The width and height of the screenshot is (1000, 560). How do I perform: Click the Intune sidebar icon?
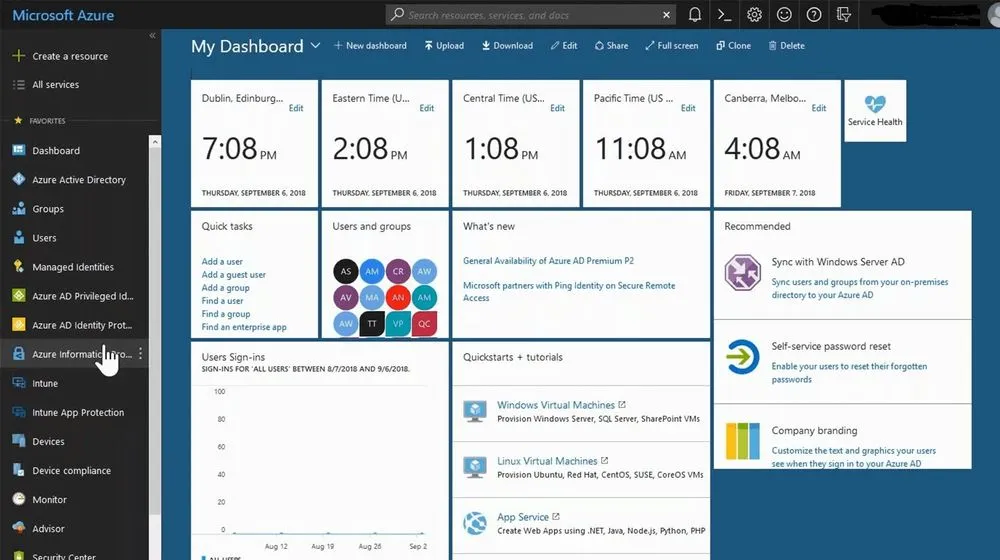click(18, 383)
